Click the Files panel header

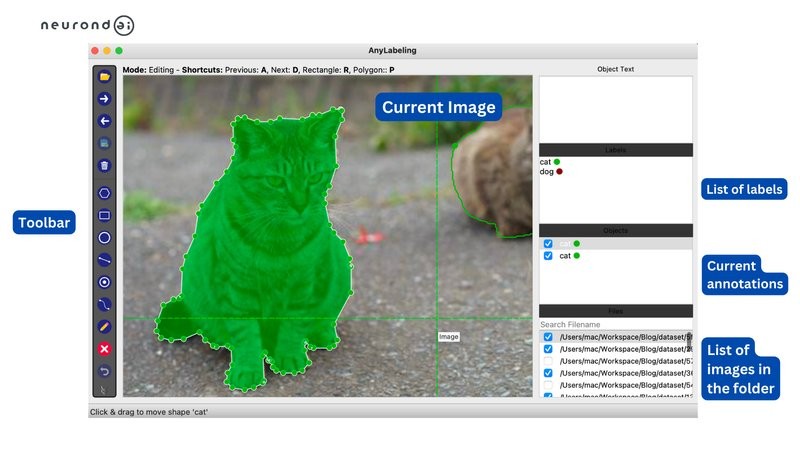(x=616, y=311)
